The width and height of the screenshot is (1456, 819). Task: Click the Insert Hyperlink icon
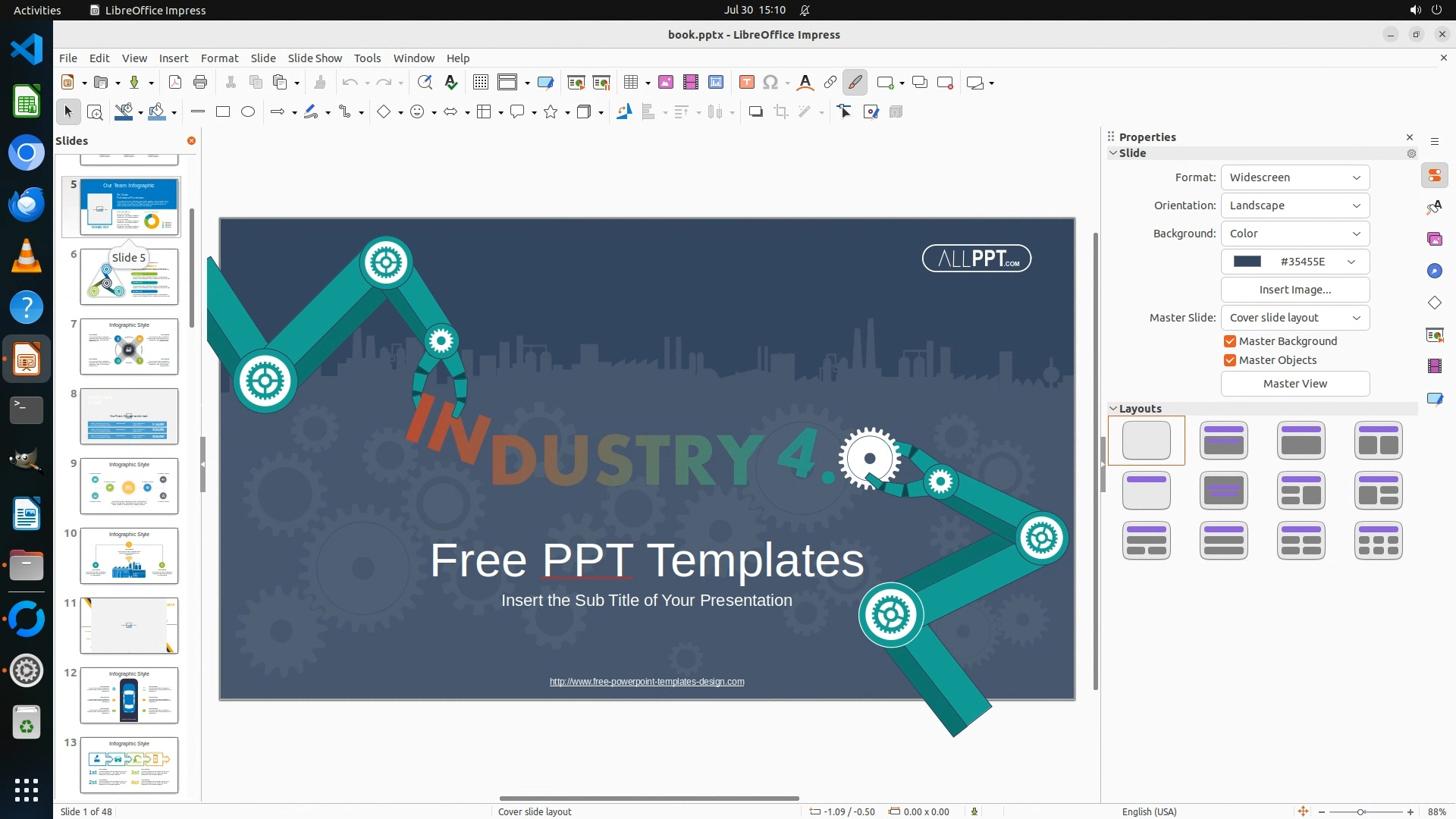point(830,83)
